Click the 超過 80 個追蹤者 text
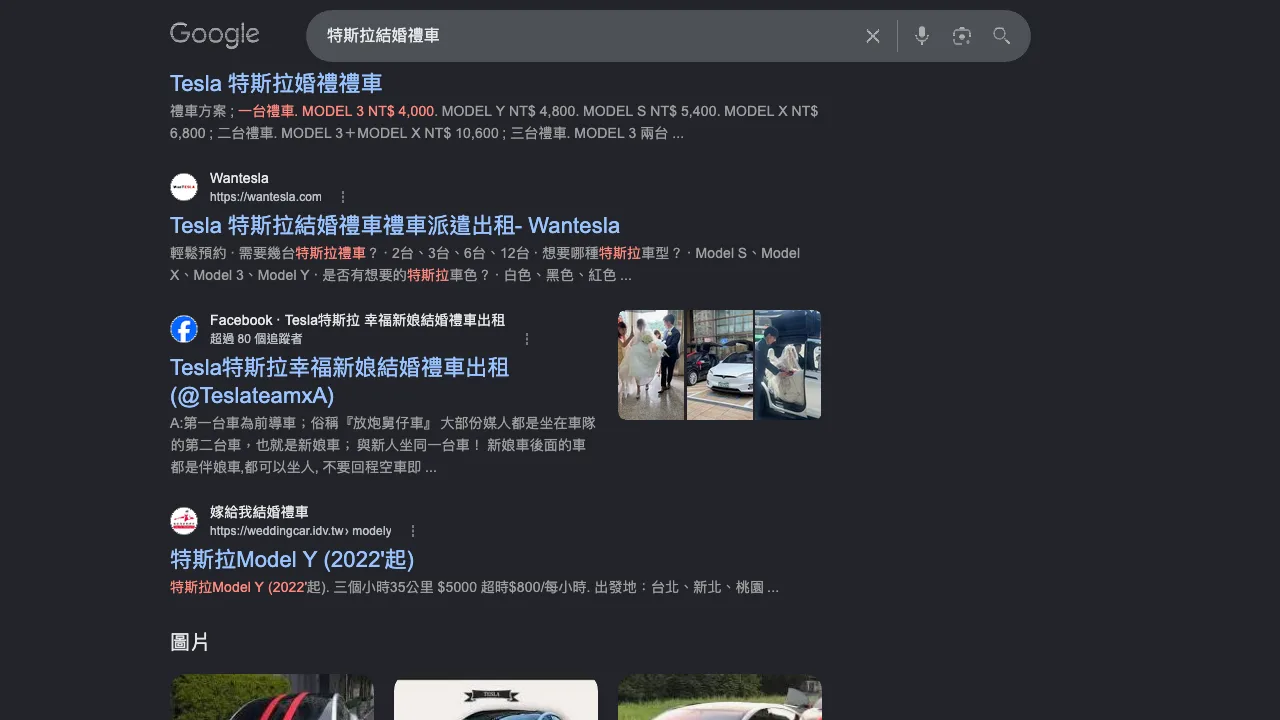Viewport: 1280px width, 720px height. [x=256, y=339]
